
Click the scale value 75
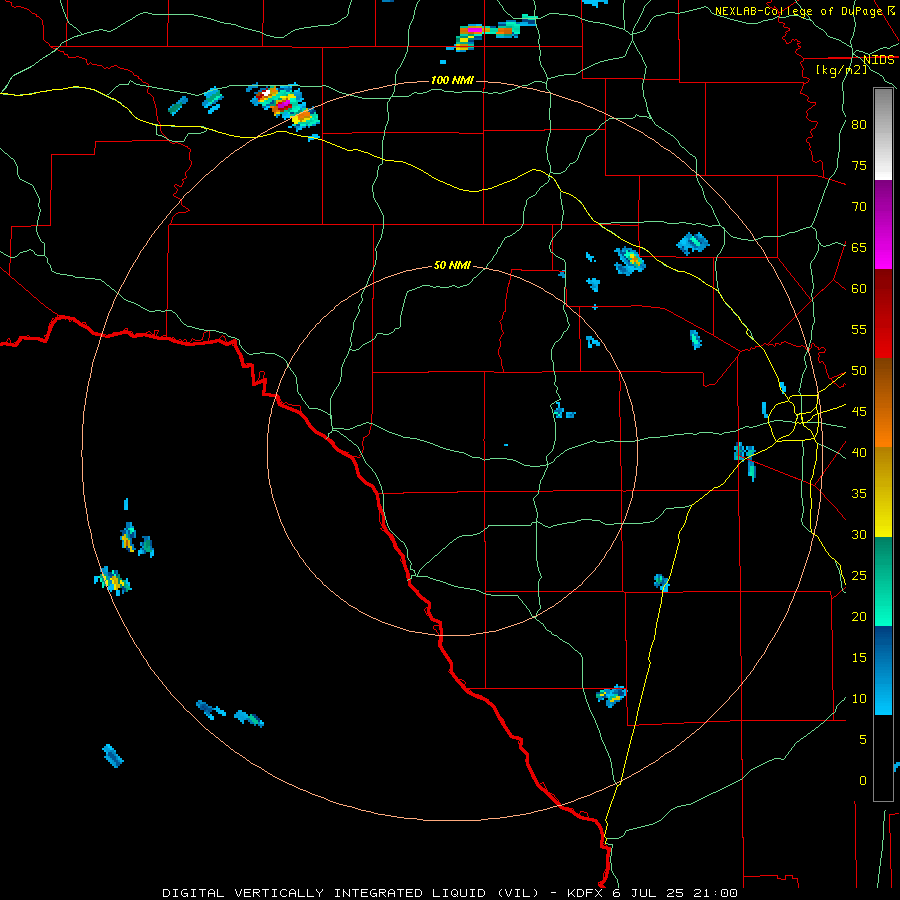point(859,165)
